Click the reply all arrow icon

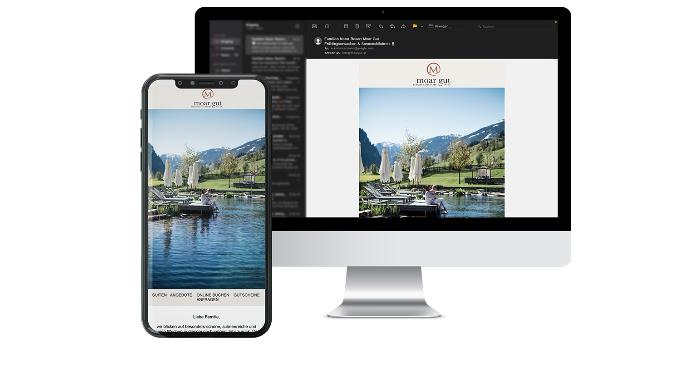coord(392,27)
